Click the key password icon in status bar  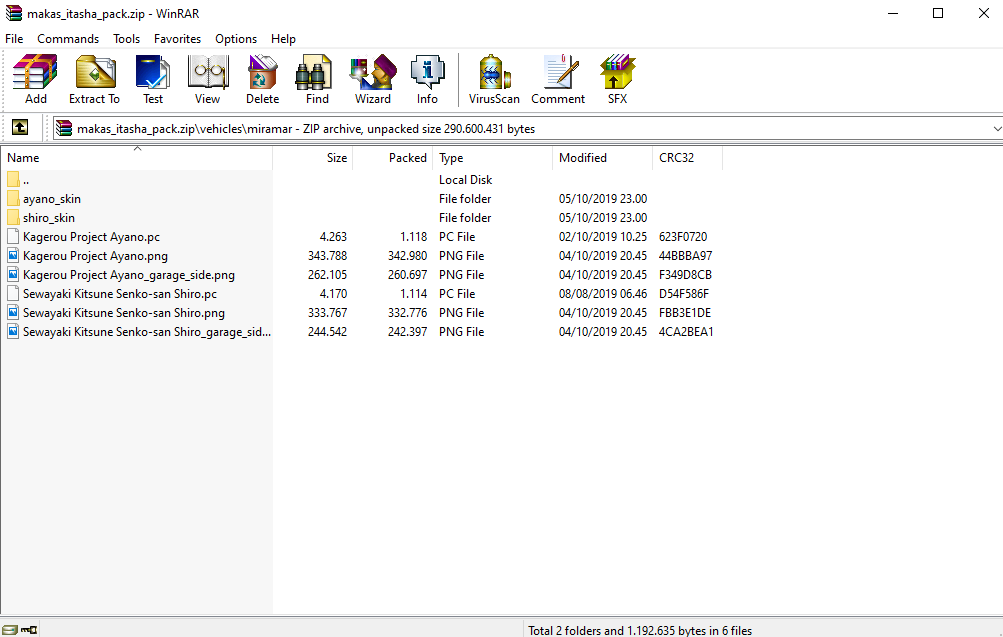(x=29, y=630)
